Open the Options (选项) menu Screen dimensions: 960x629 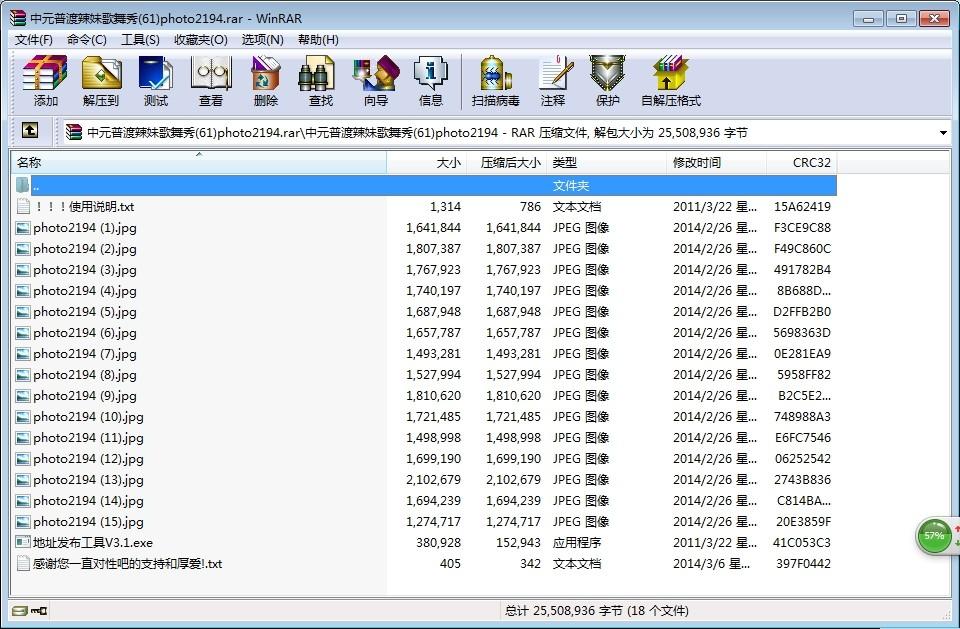point(262,40)
